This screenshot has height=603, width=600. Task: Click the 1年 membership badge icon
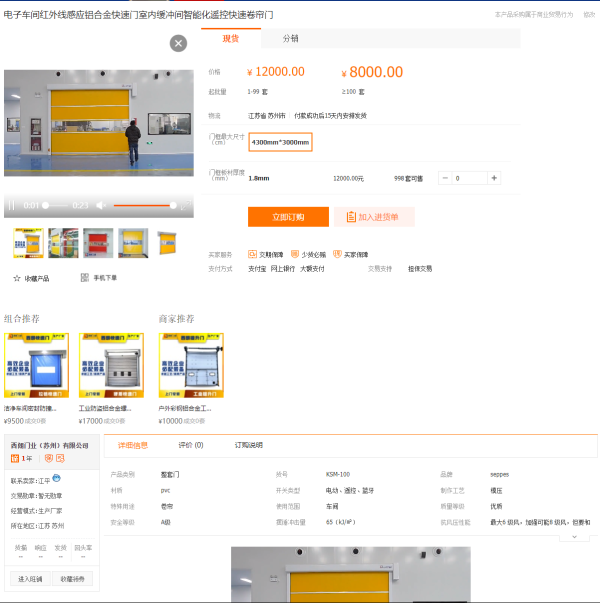pyautogui.click(x=15, y=458)
